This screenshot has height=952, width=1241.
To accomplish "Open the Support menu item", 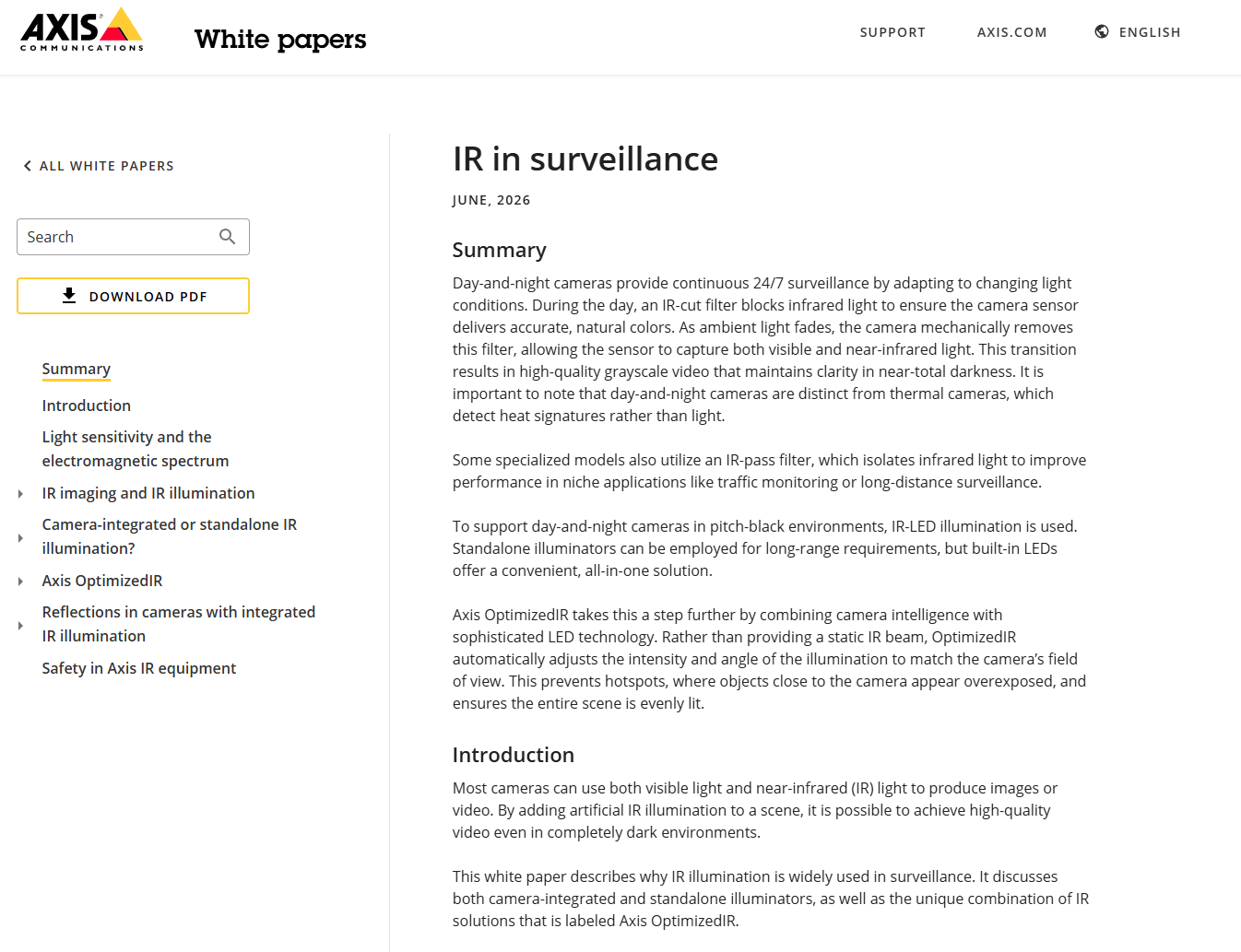I will (892, 32).
